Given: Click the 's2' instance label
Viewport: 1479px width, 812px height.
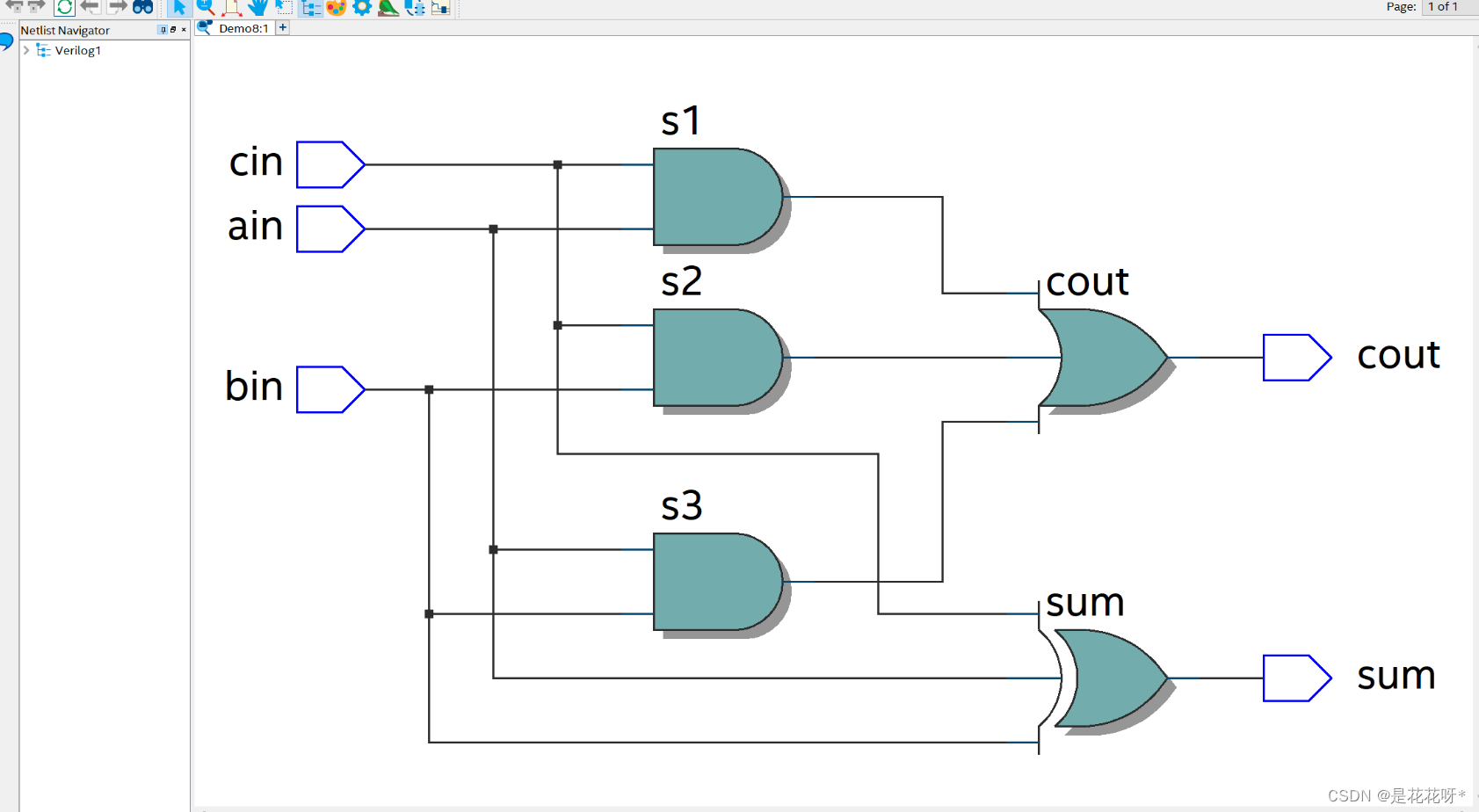Looking at the screenshot, I should 681,281.
